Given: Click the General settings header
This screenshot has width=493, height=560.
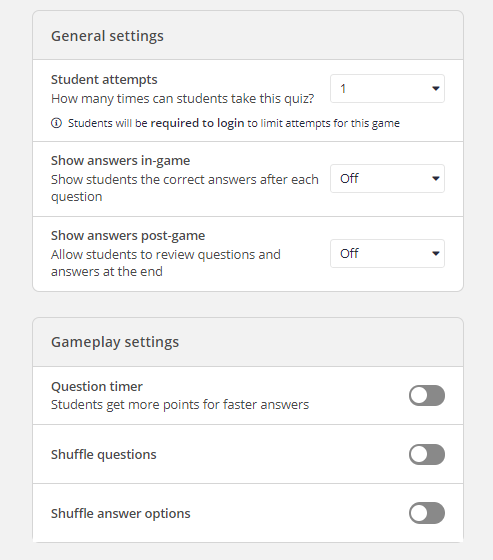Looking at the screenshot, I should coord(107,36).
